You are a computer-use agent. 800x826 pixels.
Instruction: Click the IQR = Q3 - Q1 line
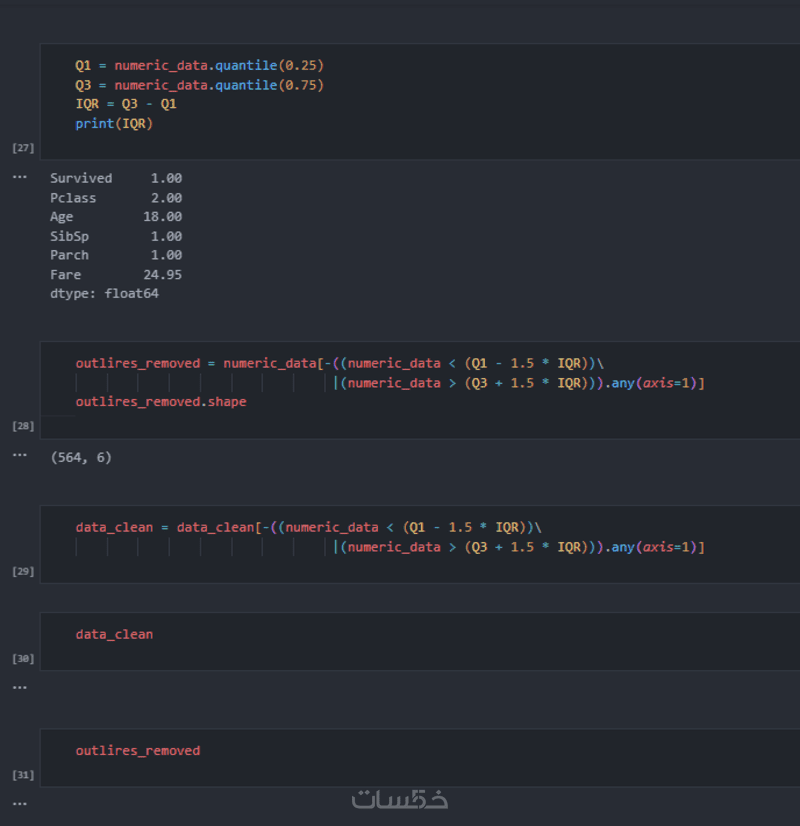[x=126, y=104]
